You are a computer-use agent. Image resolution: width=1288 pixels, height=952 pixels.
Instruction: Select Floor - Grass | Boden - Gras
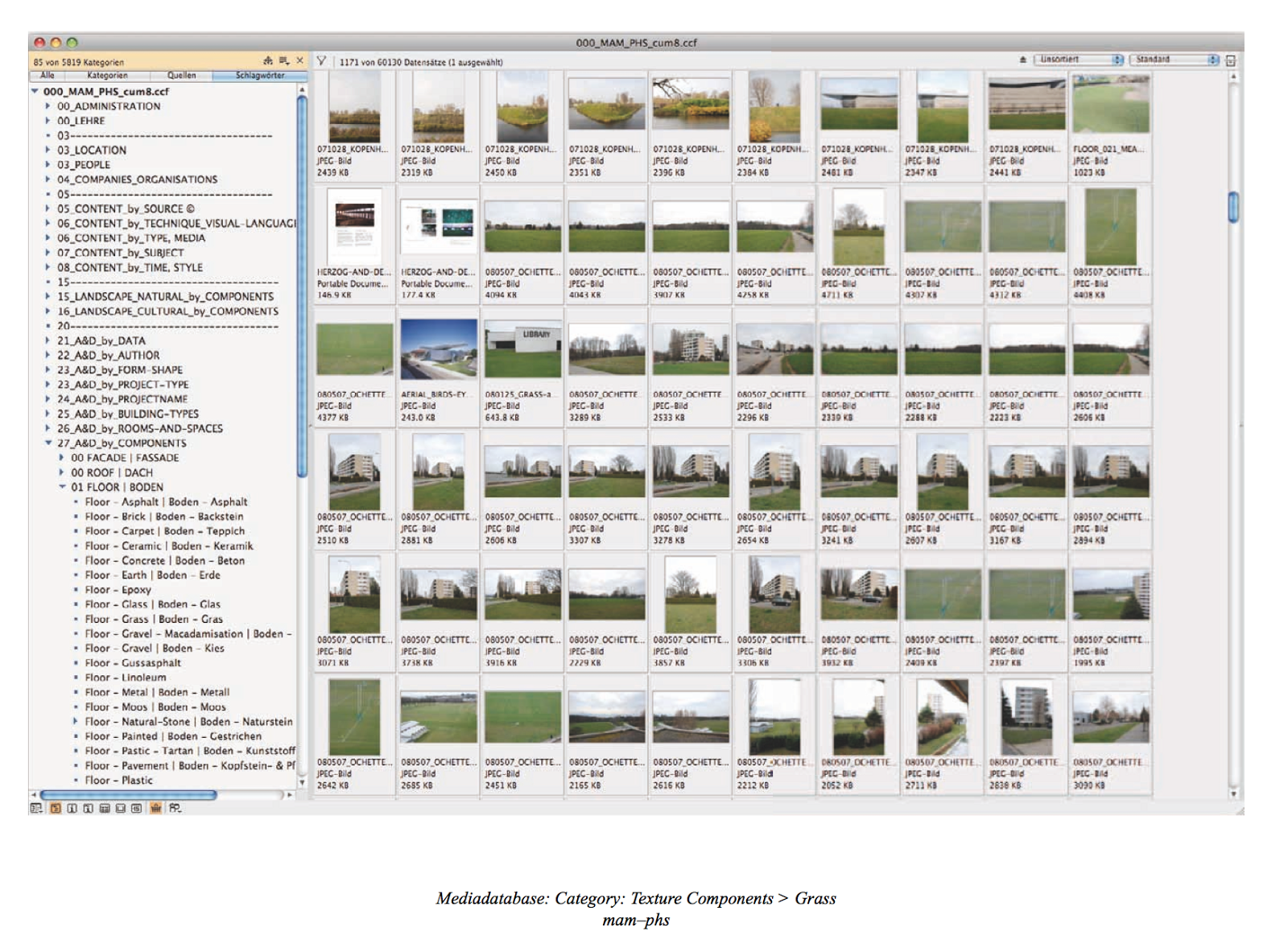154,620
